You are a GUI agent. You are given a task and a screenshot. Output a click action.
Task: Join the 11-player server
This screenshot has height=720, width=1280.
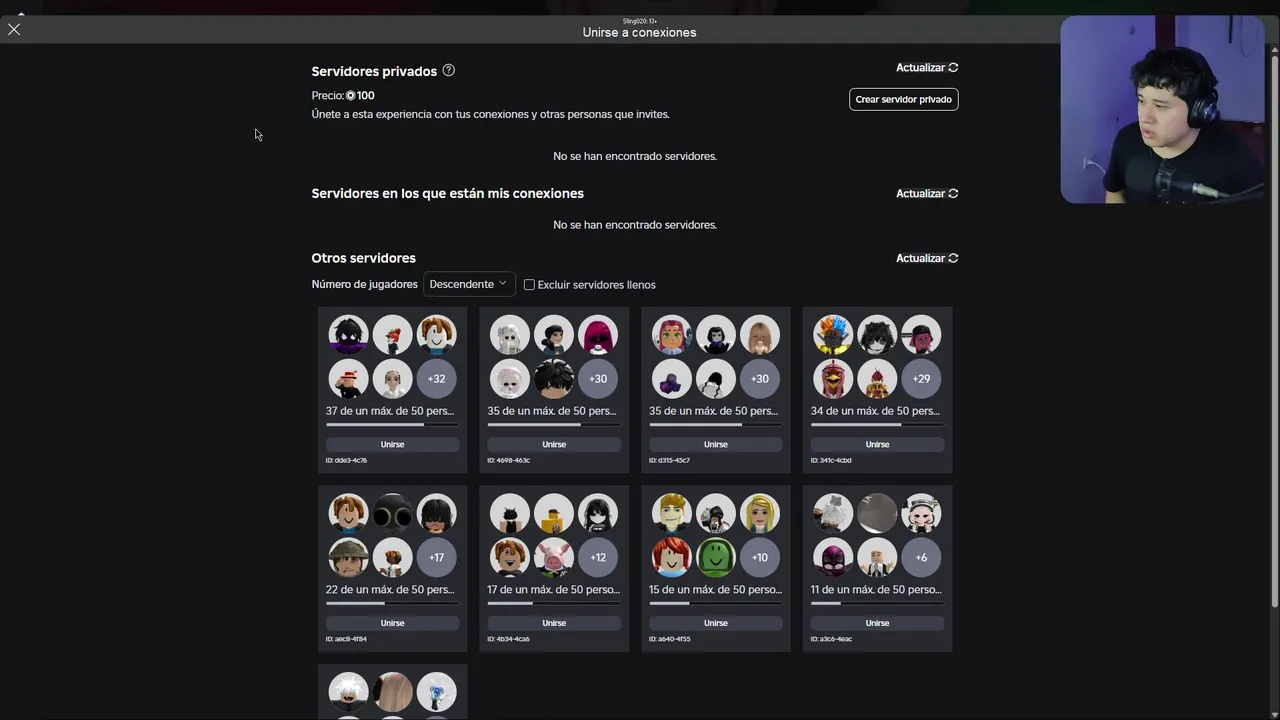877,623
